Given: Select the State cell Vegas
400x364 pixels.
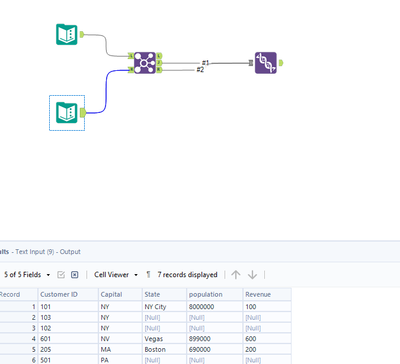Looking at the screenshot, I should [x=164, y=339].
